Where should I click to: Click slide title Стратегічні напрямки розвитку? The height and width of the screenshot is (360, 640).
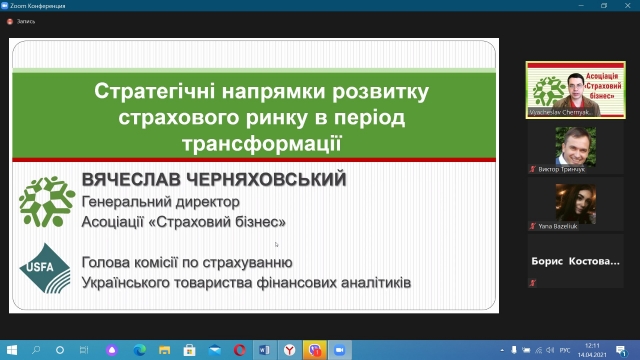pos(261,117)
